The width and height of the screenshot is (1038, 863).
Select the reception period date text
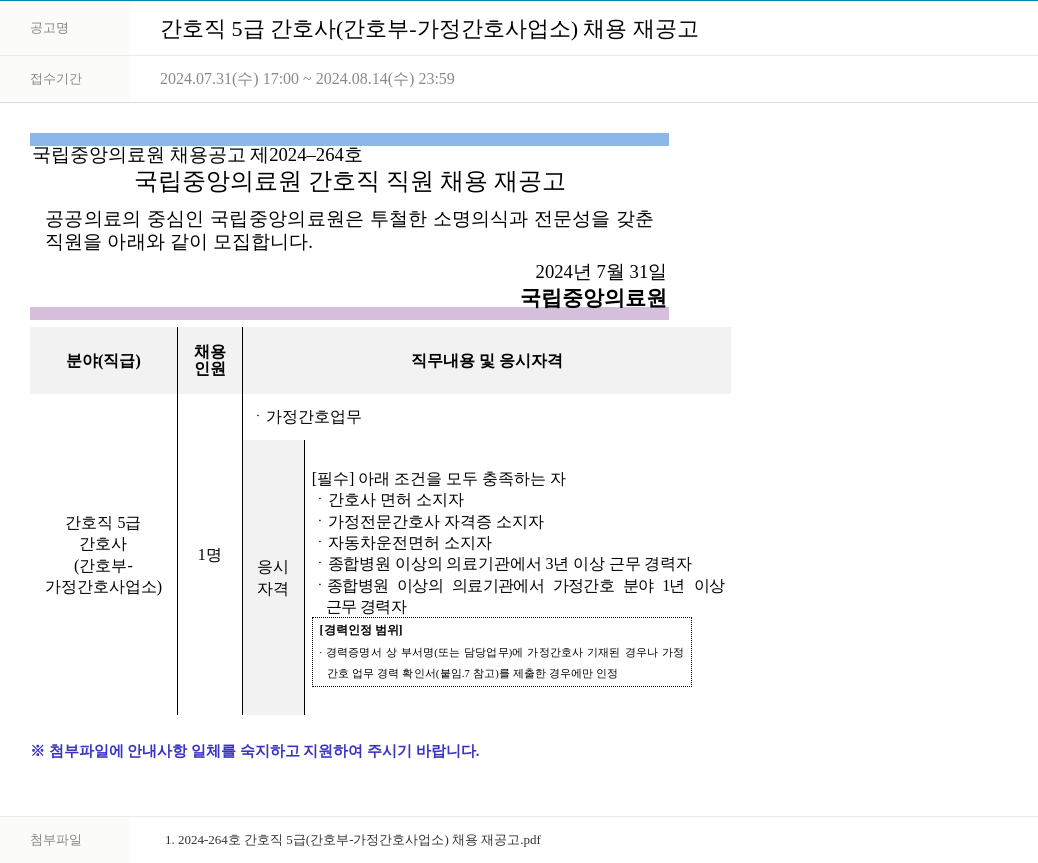point(307,79)
